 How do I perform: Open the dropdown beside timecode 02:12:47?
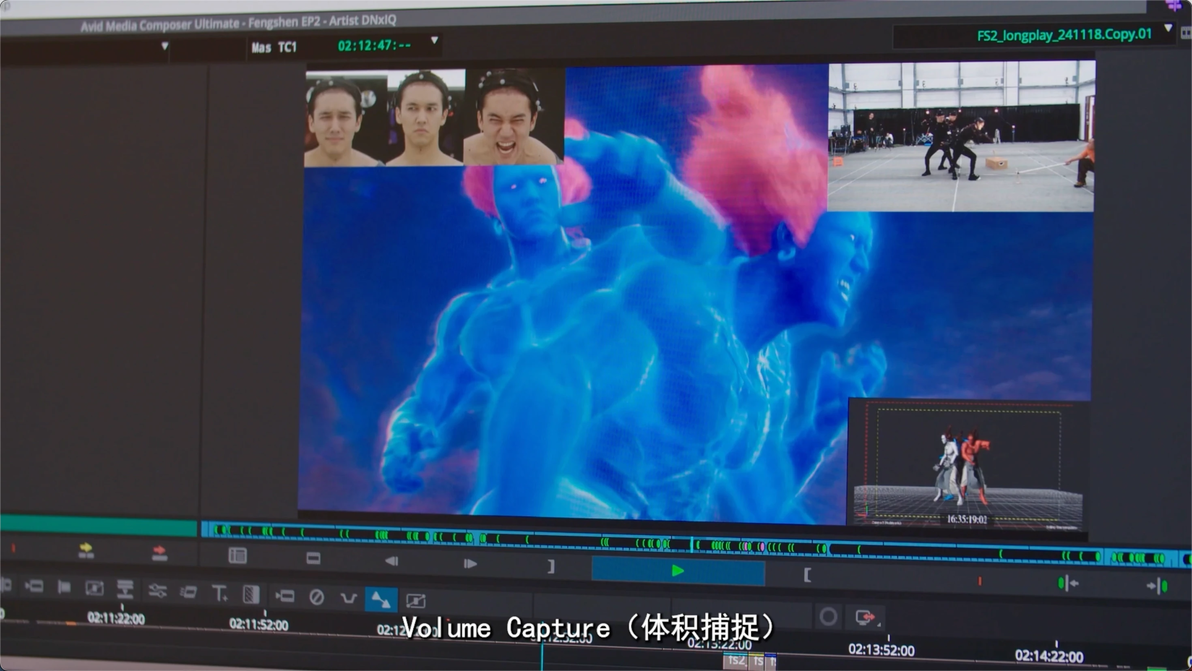click(x=434, y=40)
